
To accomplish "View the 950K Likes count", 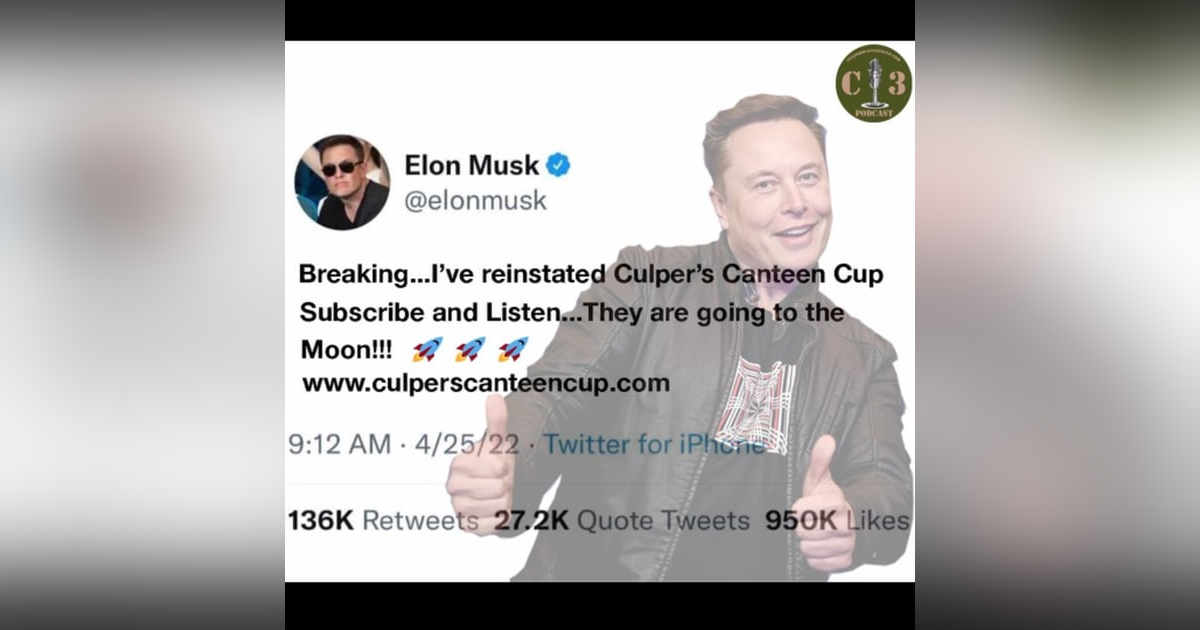I will coord(838,521).
